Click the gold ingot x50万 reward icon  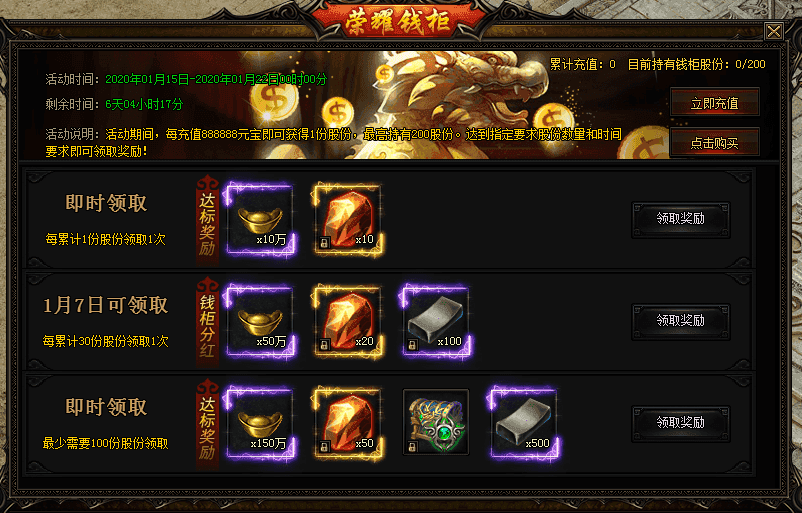coord(260,321)
